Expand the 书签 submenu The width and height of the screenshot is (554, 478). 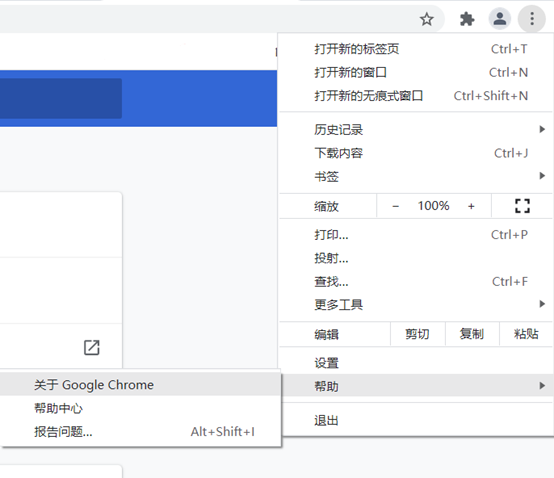click(x=415, y=176)
